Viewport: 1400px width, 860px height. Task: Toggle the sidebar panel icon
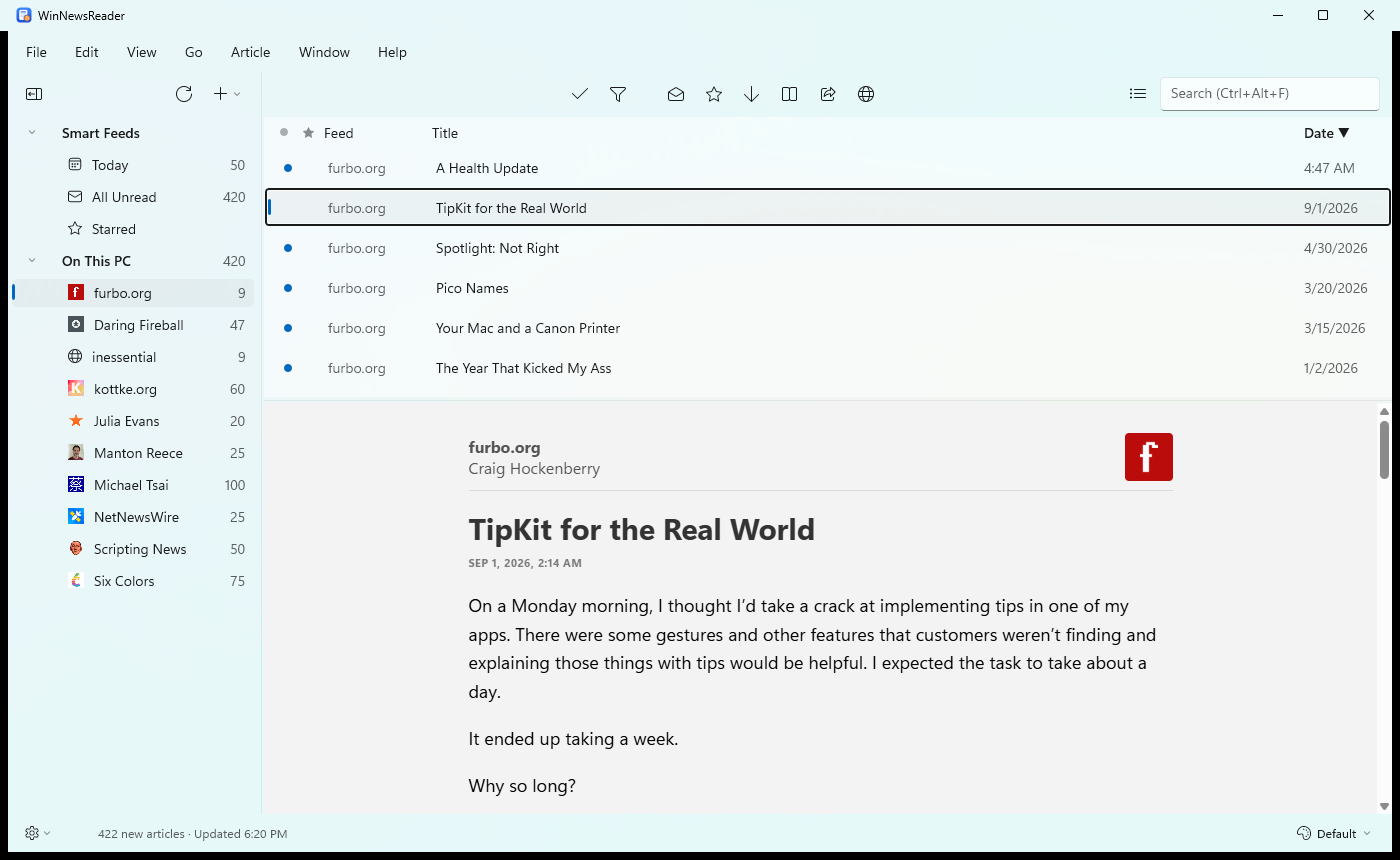pyautogui.click(x=34, y=94)
